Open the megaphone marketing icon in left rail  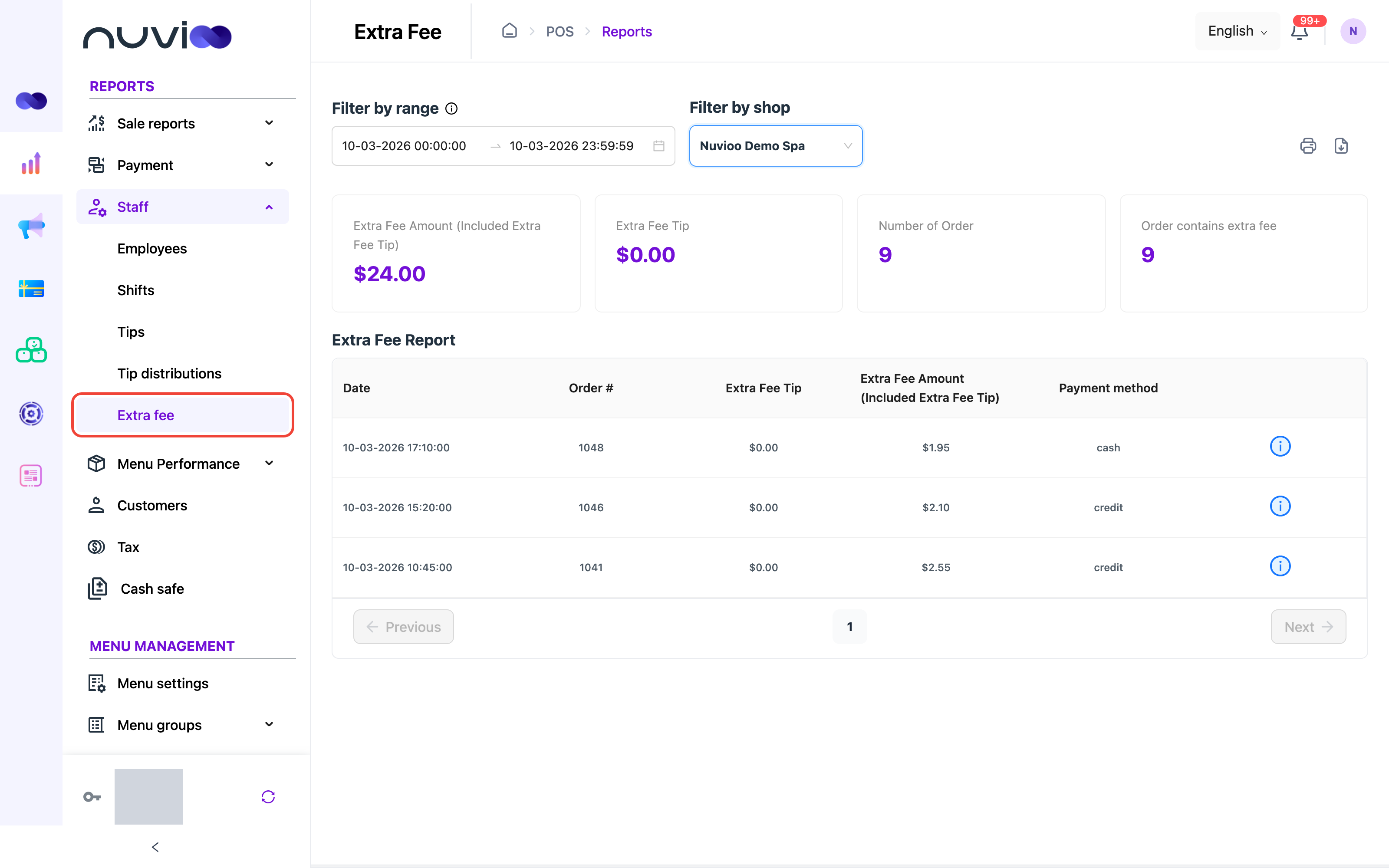pyautogui.click(x=31, y=226)
